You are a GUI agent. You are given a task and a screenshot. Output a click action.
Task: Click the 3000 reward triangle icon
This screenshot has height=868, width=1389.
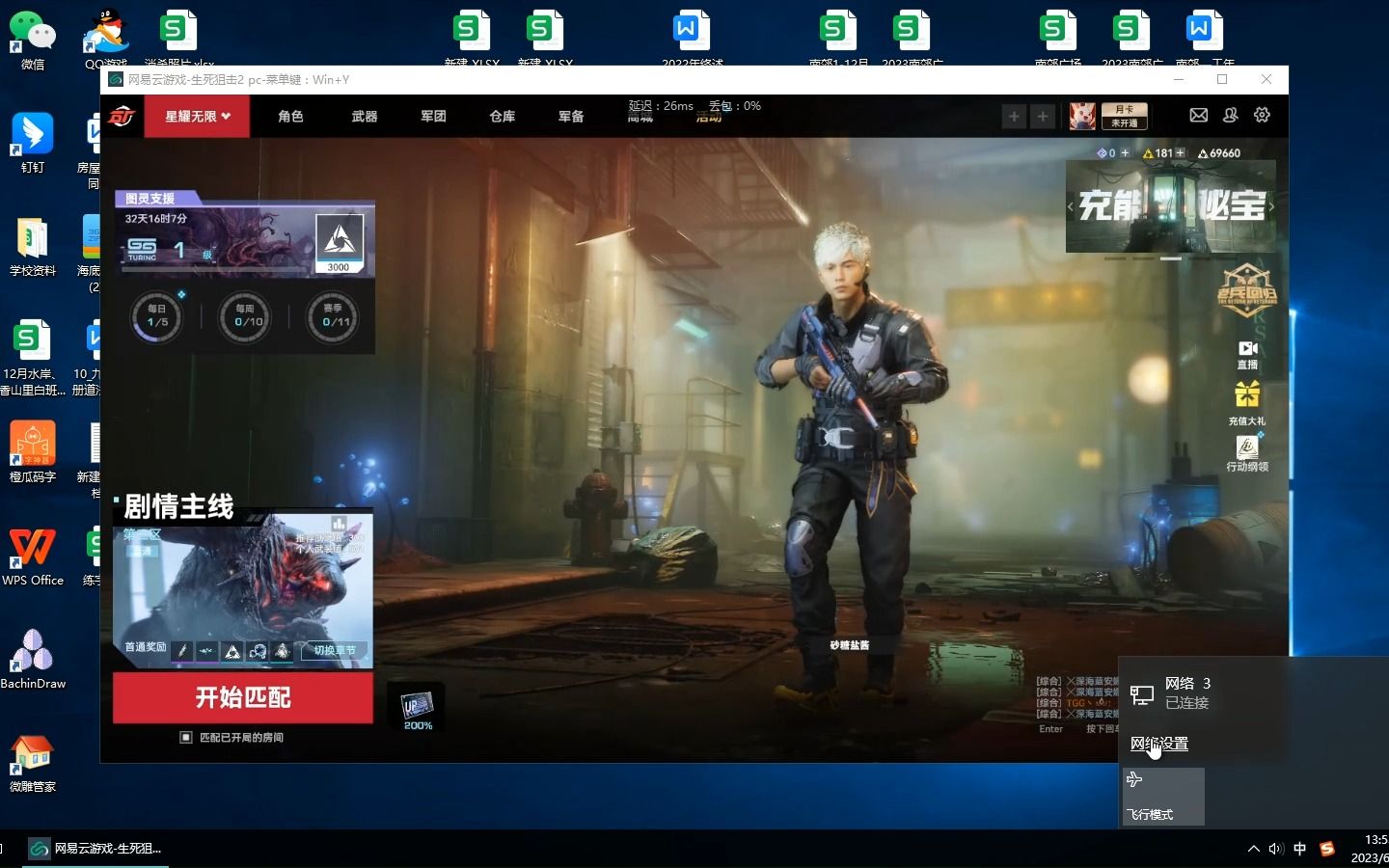point(340,242)
